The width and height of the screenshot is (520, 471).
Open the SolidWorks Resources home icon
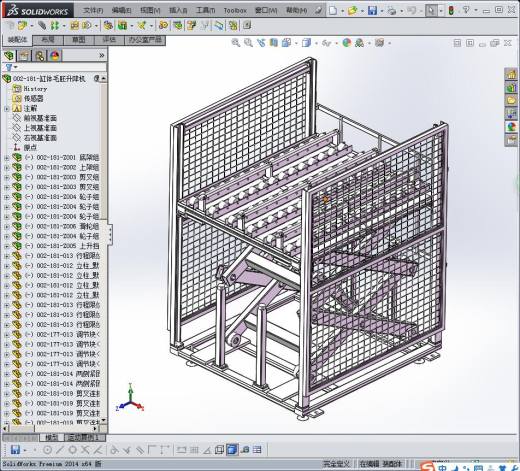pyautogui.click(x=511, y=74)
